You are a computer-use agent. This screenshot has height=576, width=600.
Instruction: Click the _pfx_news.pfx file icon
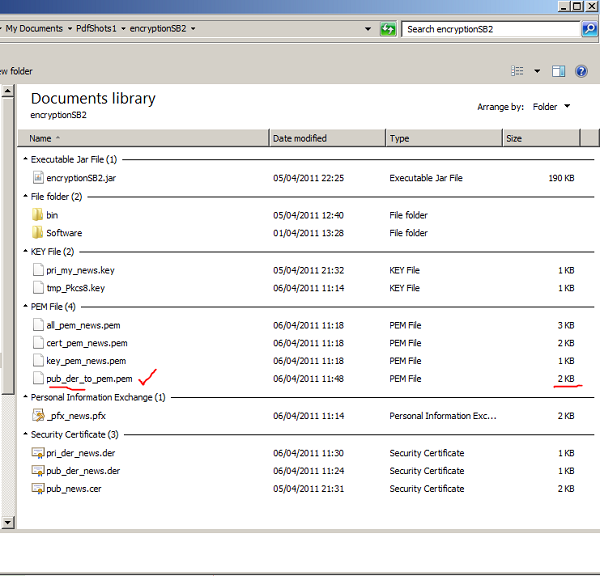pos(38,416)
